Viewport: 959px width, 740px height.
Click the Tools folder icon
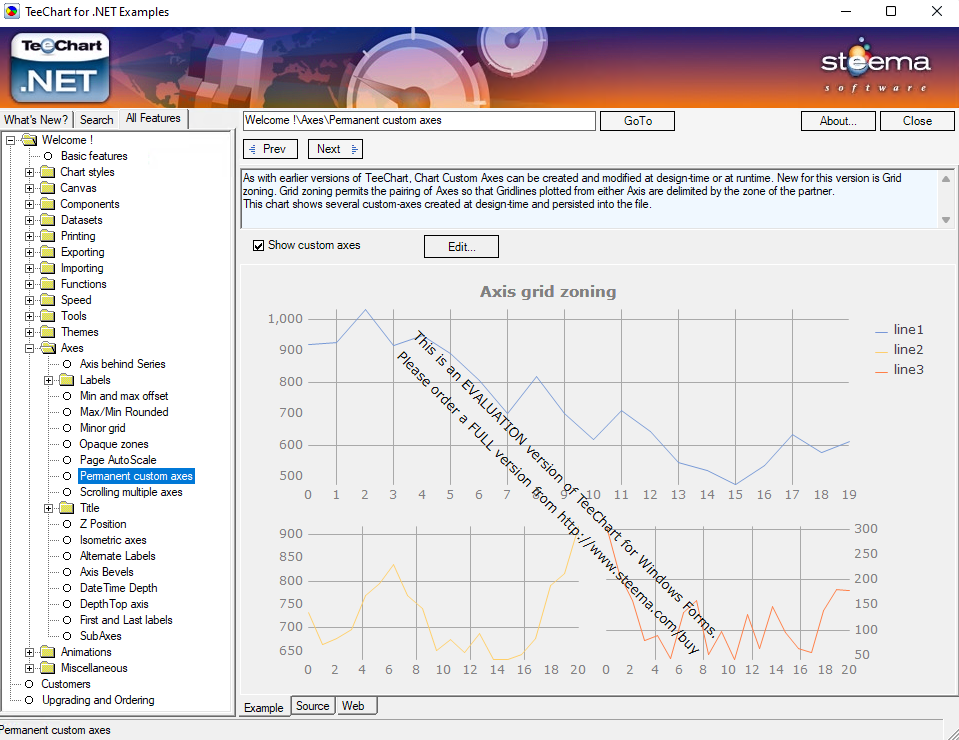coord(48,316)
